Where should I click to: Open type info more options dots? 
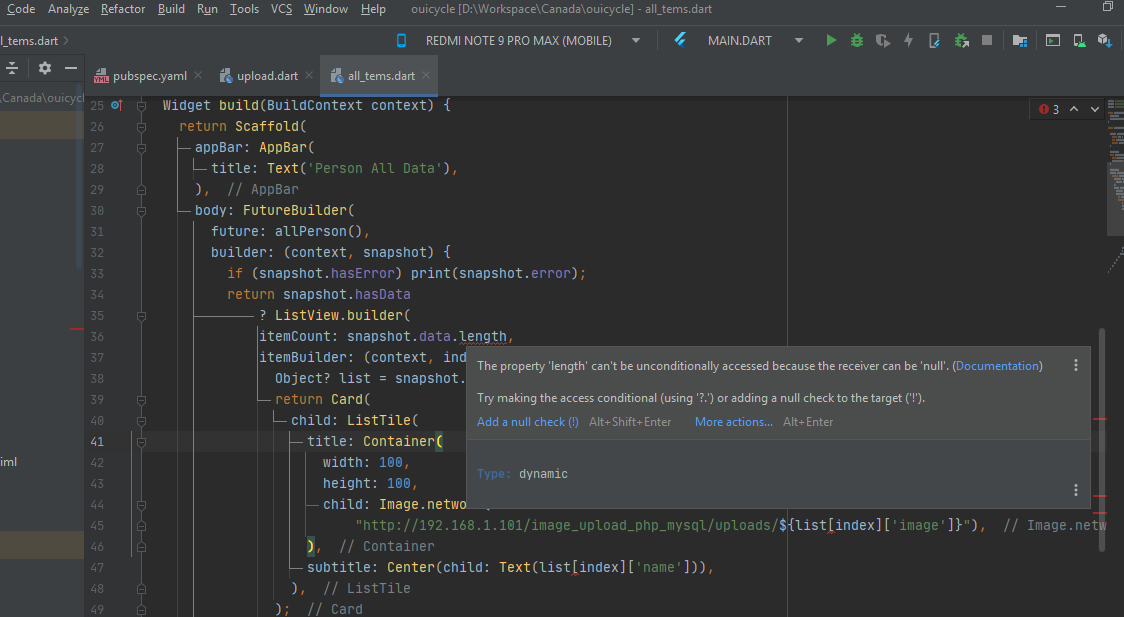pos(1075,489)
